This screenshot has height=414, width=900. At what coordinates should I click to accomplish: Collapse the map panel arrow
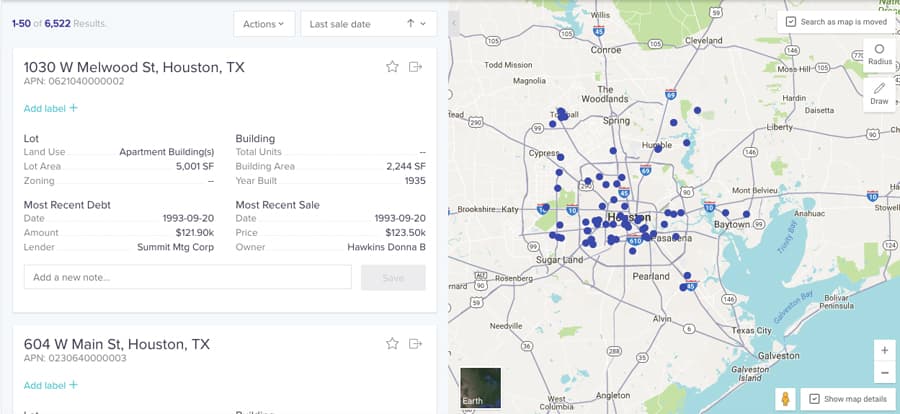pyautogui.click(x=455, y=23)
